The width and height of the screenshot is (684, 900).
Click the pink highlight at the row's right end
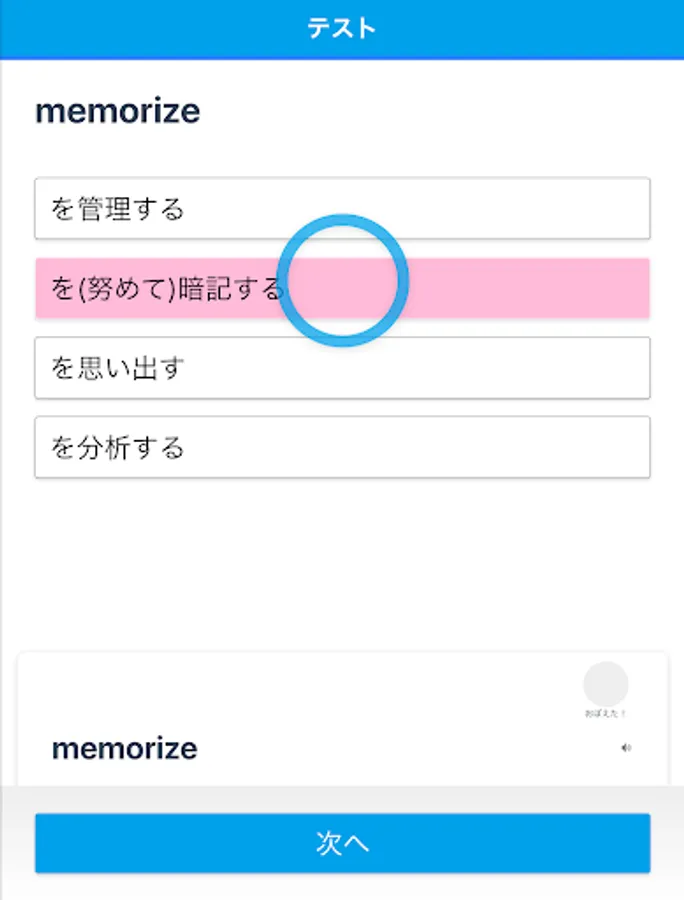(600, 289)
